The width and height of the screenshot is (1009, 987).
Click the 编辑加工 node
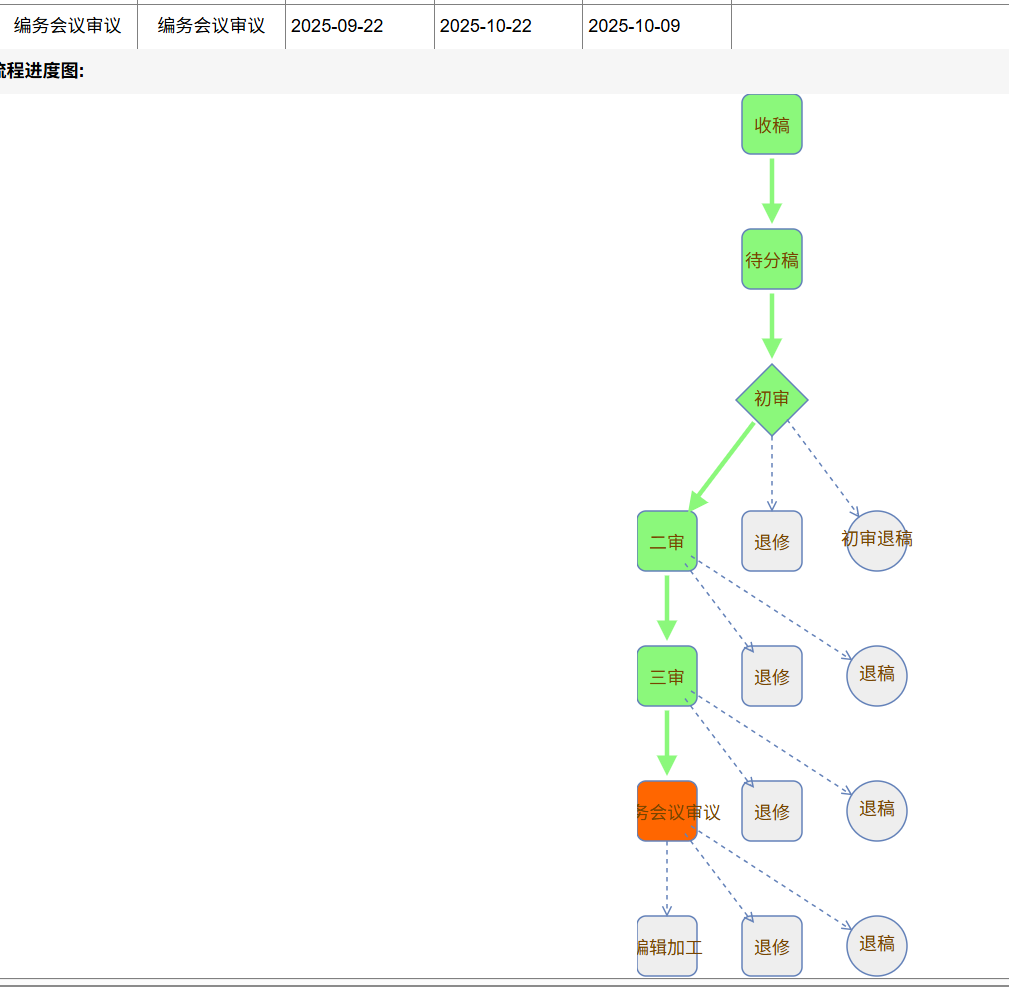pyautogui.click(x=667, y=946)
